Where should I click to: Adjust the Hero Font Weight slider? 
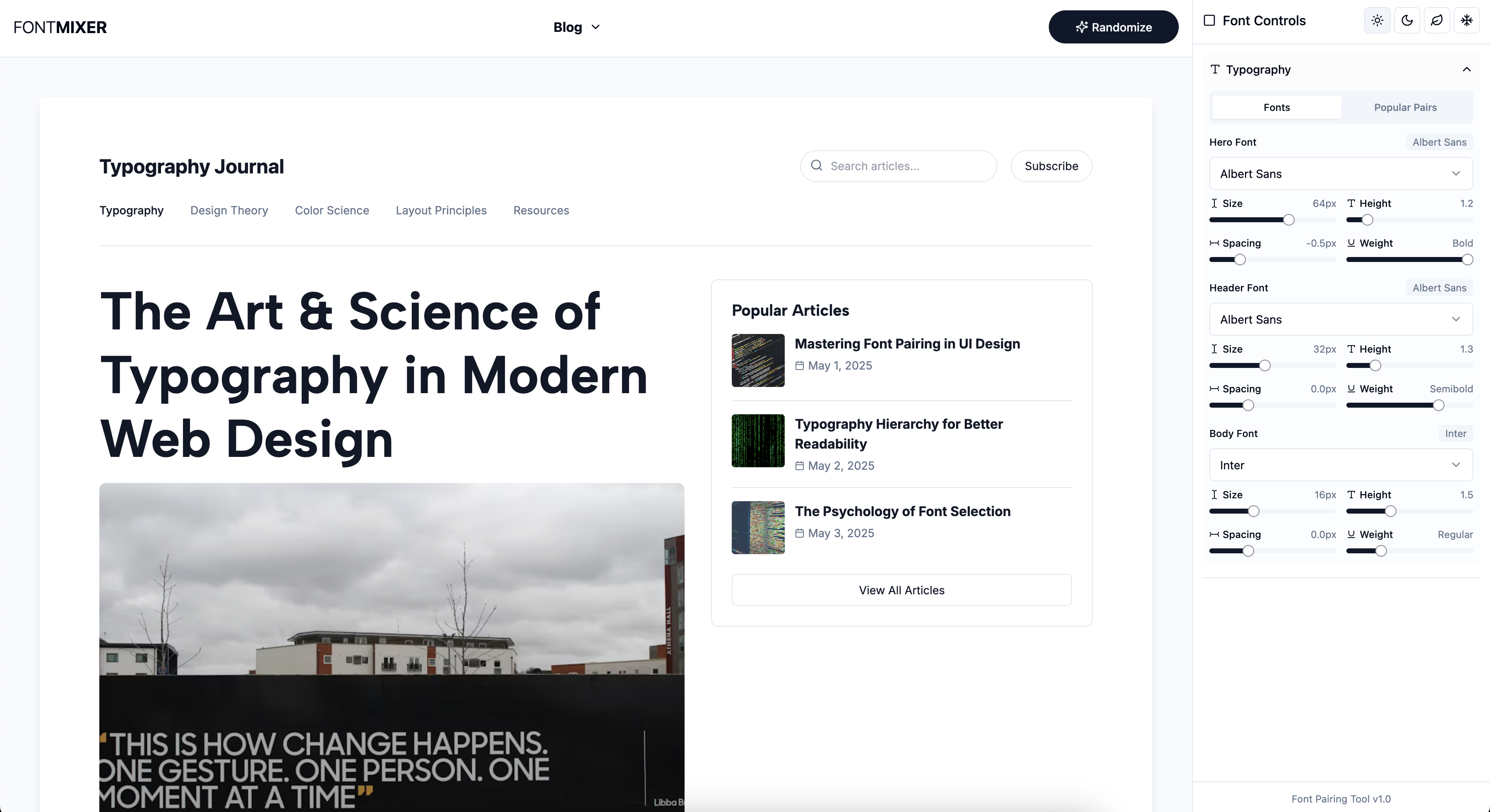1410,259
